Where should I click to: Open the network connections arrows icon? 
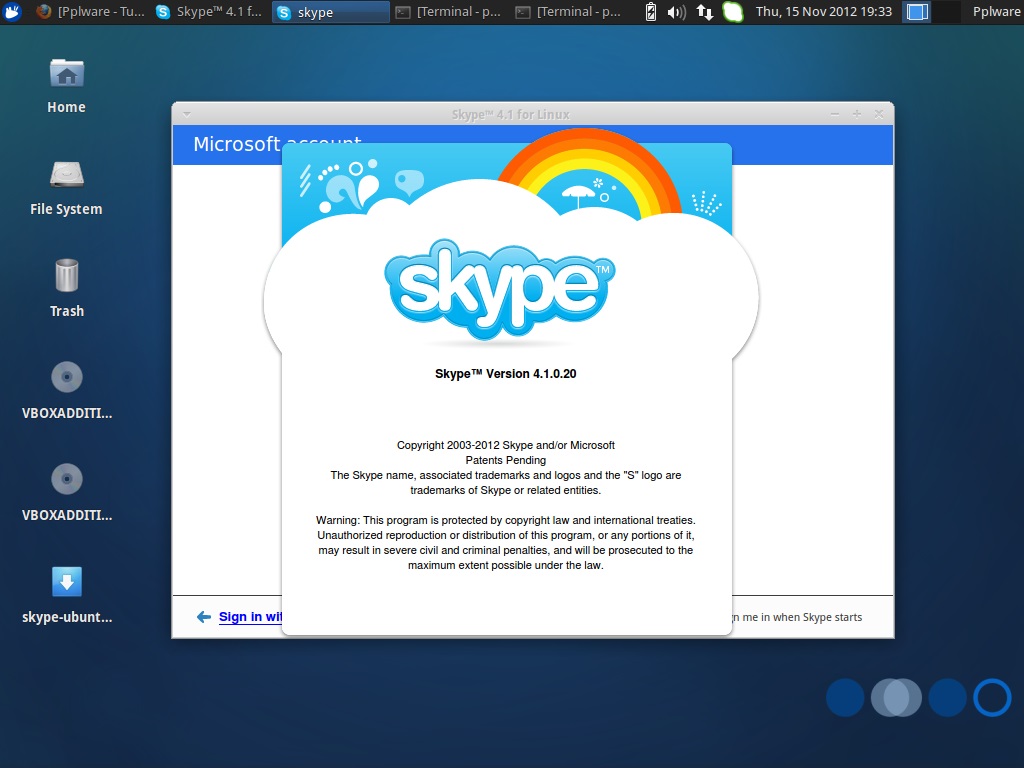point(705,12)
